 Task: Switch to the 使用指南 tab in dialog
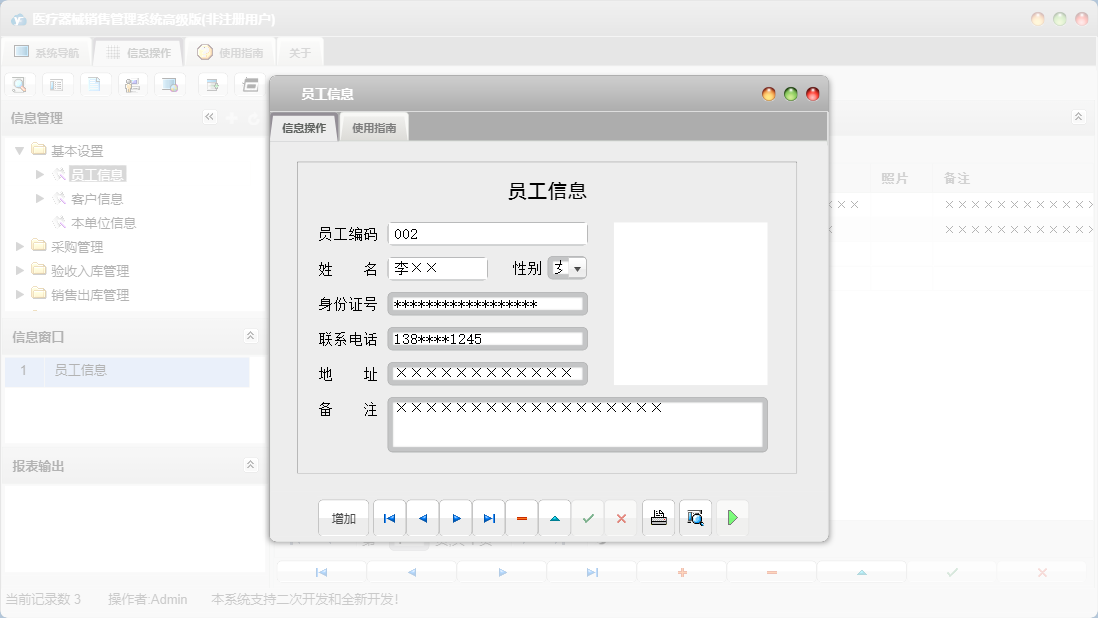click(x=376, y=127)
